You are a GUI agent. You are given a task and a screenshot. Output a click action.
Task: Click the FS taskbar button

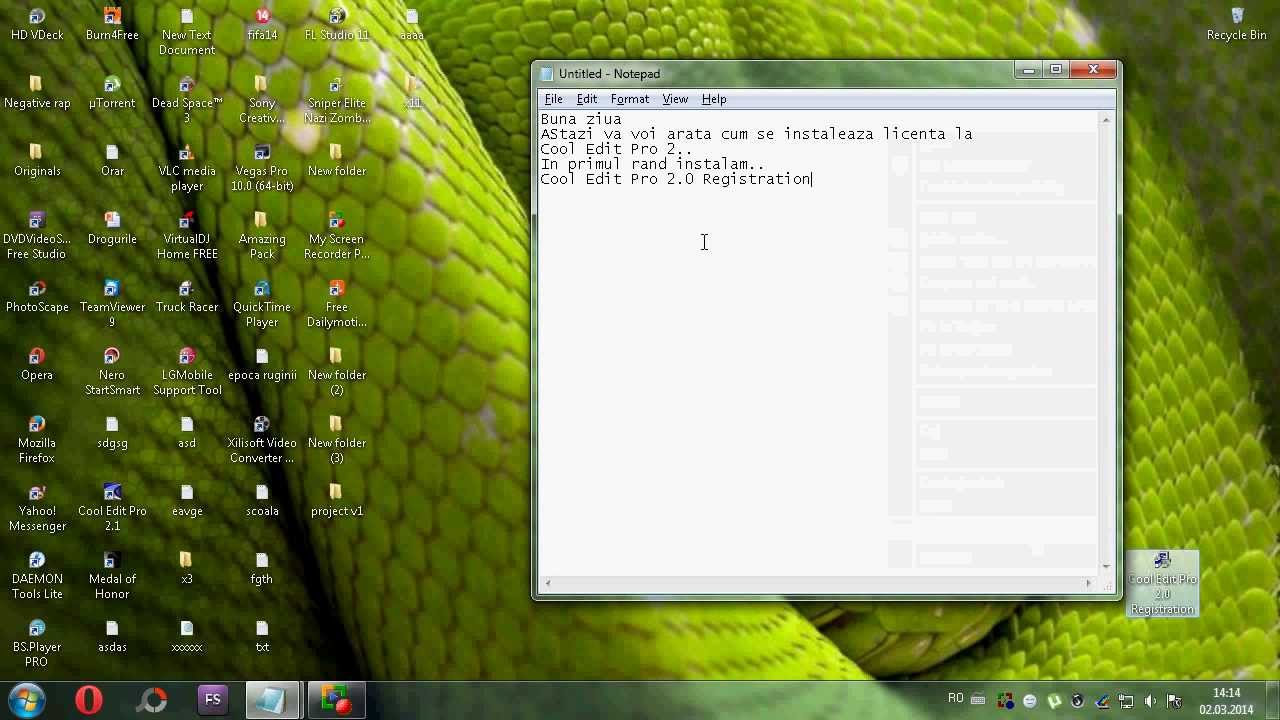212,700
